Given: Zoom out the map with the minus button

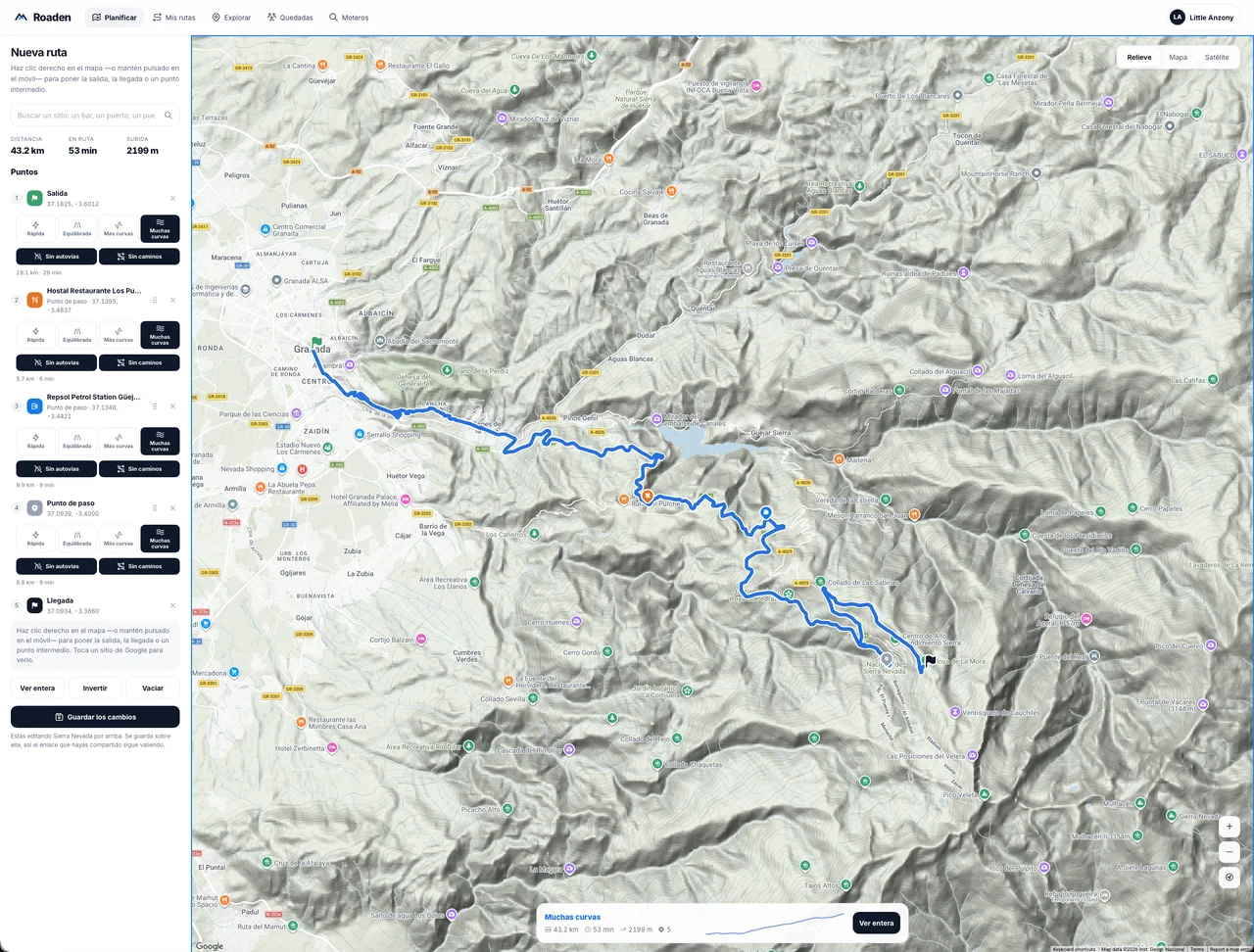Looking at the screenshot, I should tap(1230, 852).
